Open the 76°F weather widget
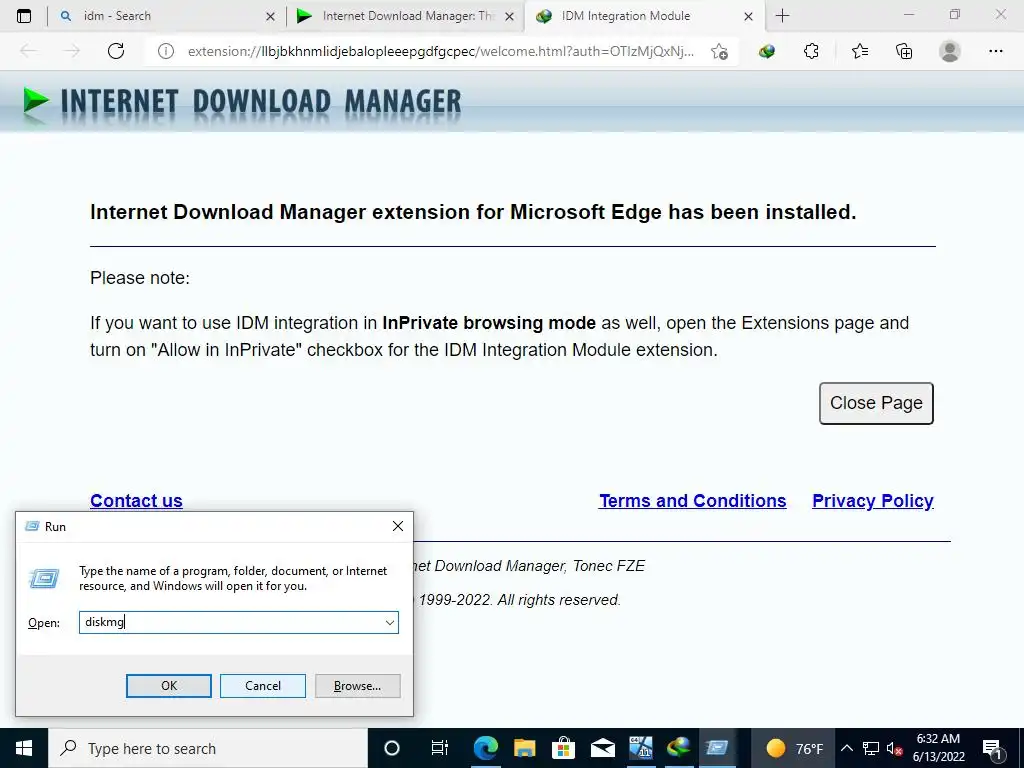Screen dimensions: 1024x768 [x=793, y=748]
